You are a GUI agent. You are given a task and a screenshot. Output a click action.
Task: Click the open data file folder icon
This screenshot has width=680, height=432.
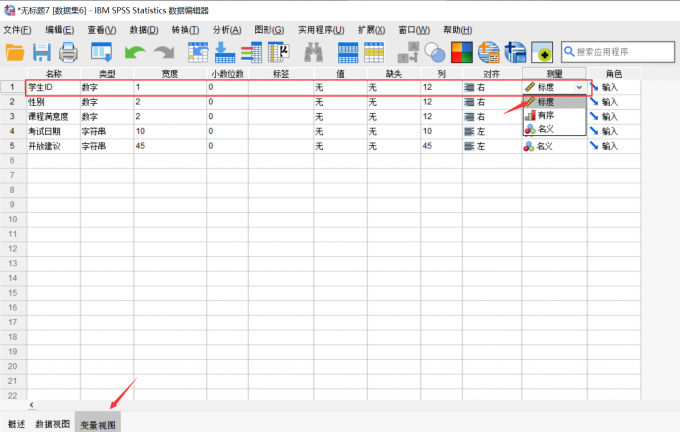14,52
